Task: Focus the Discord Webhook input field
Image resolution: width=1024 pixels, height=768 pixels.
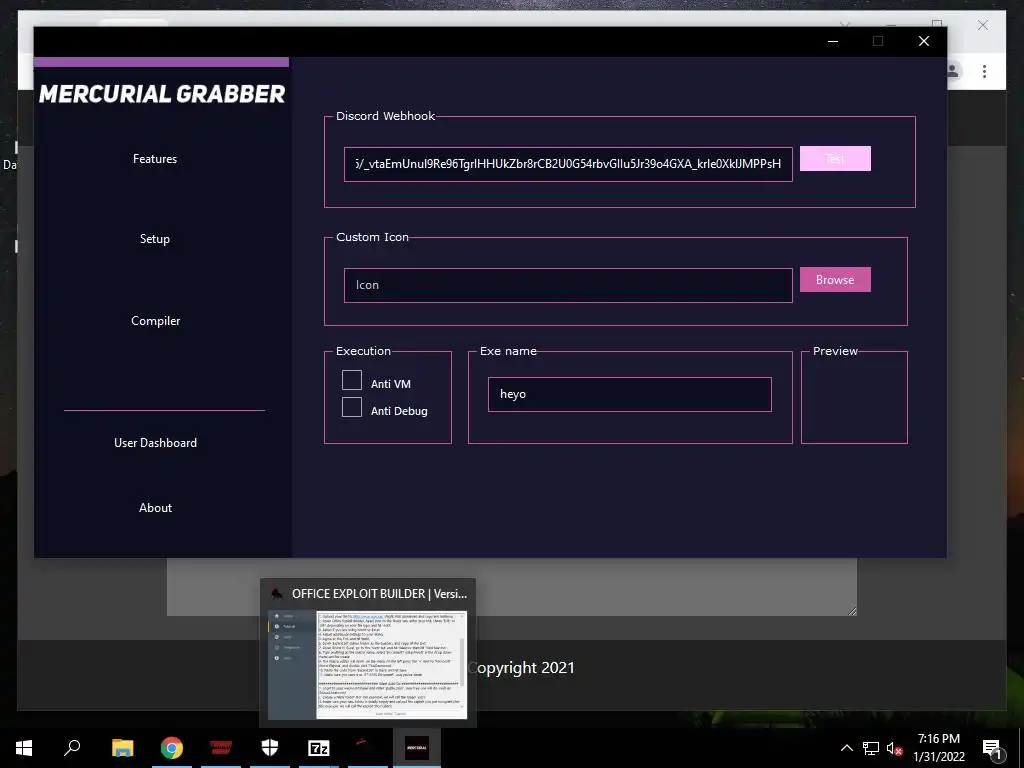Action: [x=568, y=164]
